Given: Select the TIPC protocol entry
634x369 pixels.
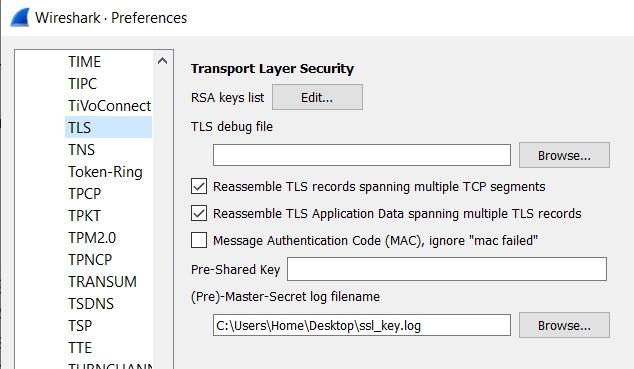Looking at the screenshot, I should [82, 83].
